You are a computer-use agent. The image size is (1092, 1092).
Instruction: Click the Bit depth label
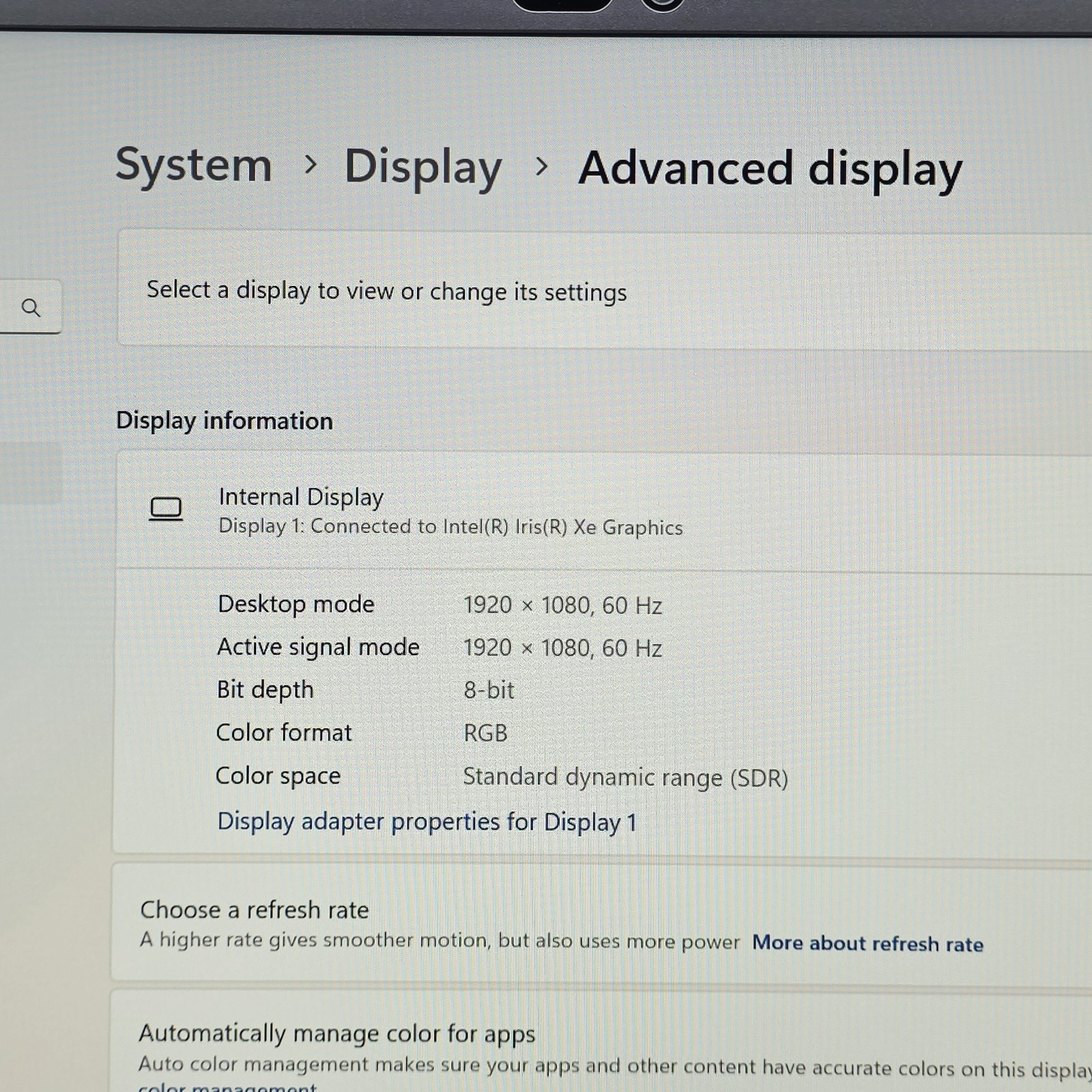pyautogui.click(x=265, y=690)
